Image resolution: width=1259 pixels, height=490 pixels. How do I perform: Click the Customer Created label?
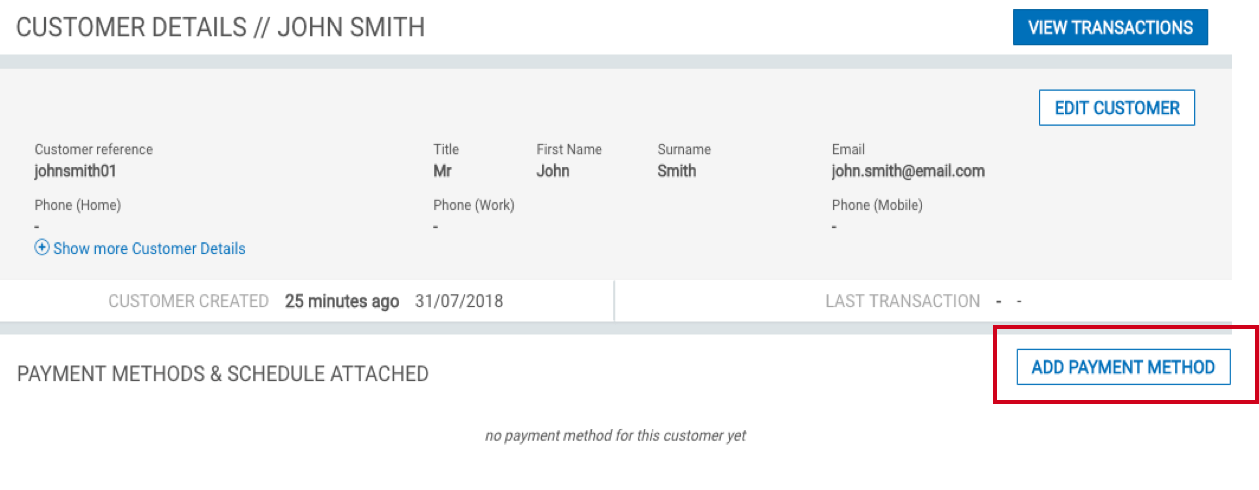tap(189, 301)
